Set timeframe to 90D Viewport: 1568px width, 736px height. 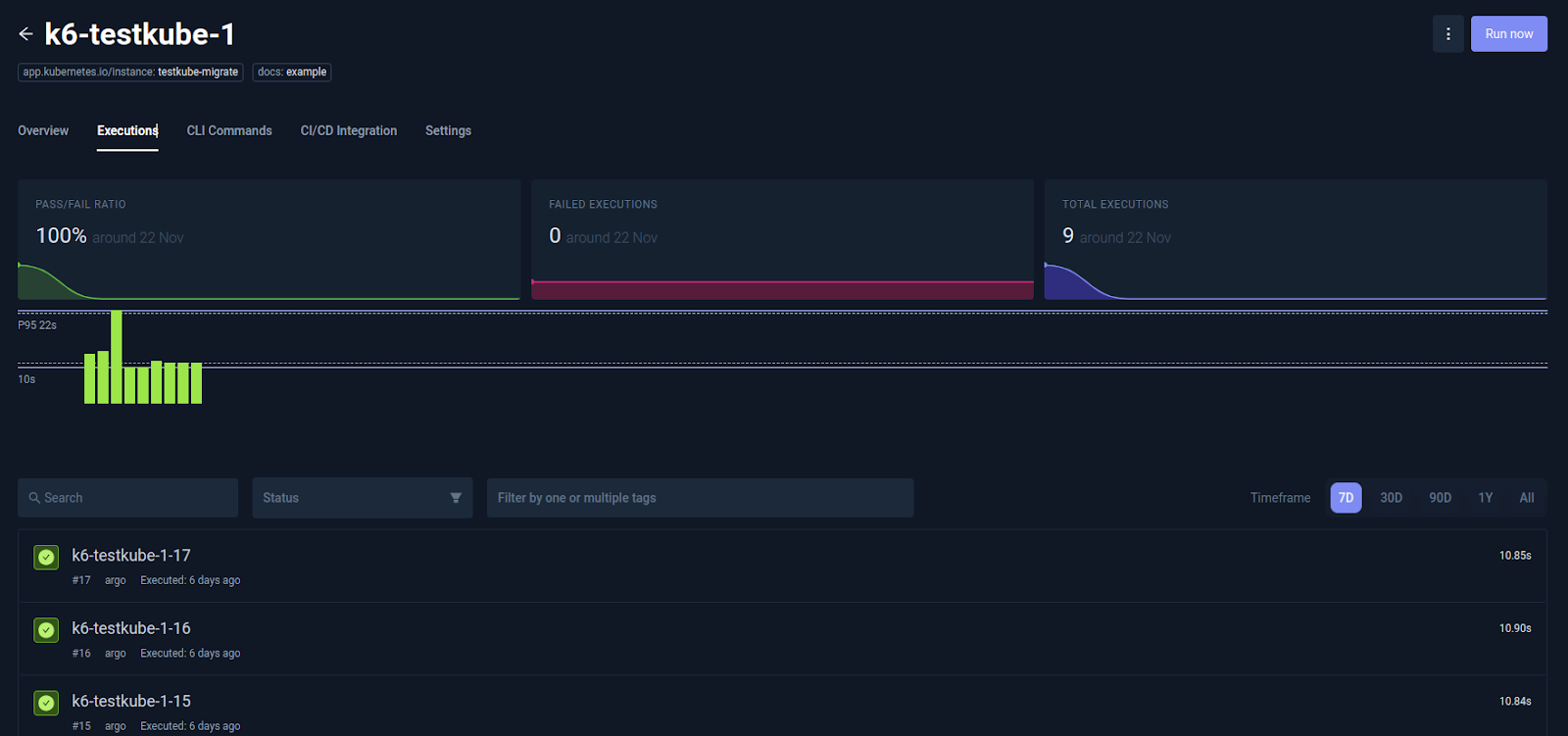coord(1440,498)
